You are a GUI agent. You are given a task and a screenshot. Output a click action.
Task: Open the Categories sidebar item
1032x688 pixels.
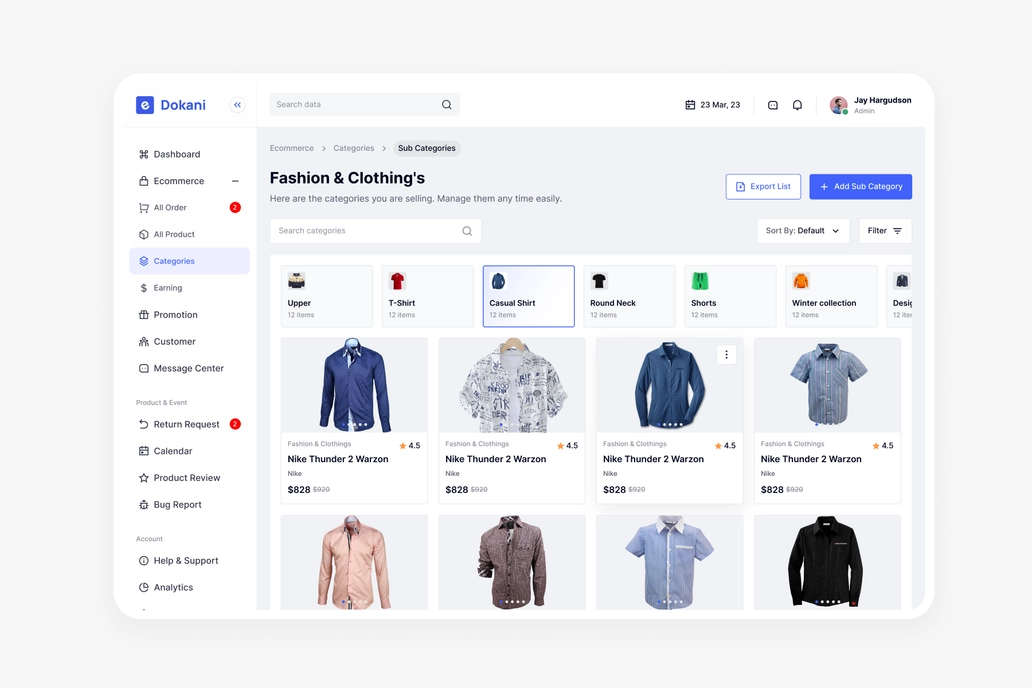(x=190, y=261)
